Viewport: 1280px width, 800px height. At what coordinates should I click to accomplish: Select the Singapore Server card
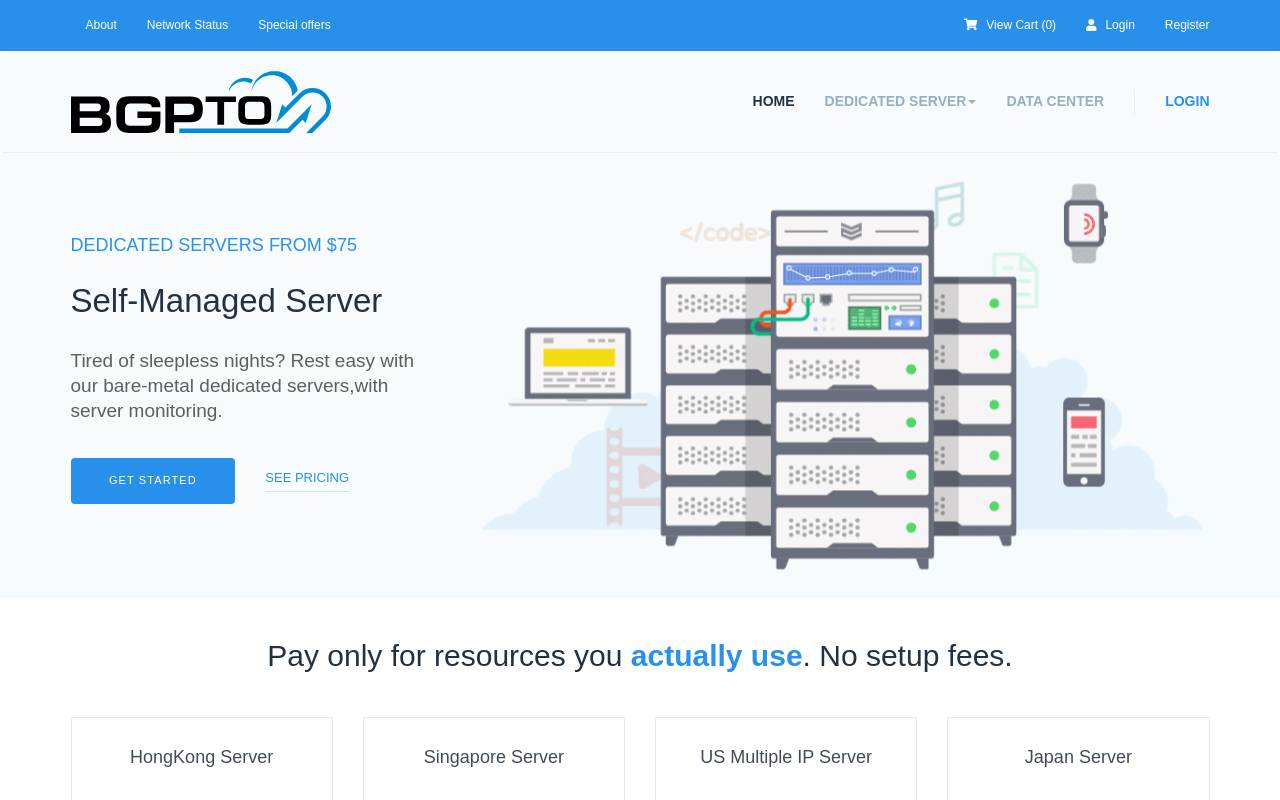click(x=494, y=758)
